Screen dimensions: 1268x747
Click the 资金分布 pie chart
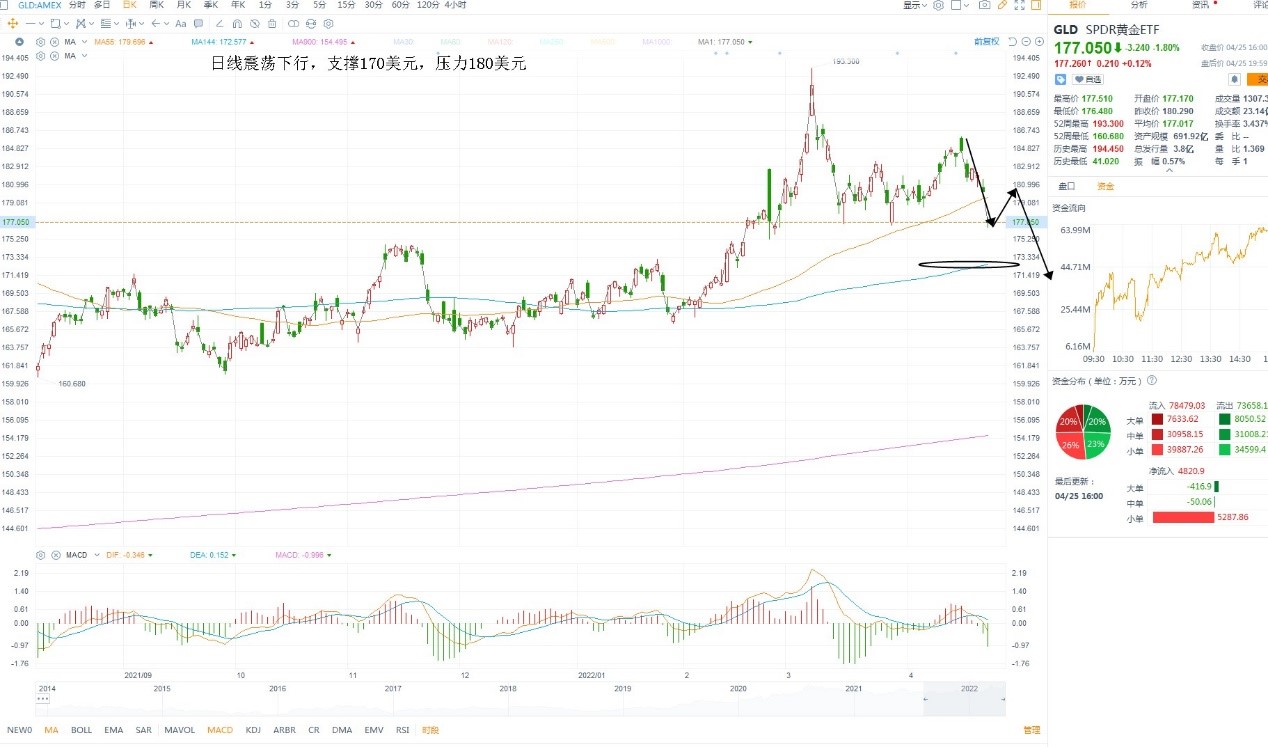(x=1084, y=432)
